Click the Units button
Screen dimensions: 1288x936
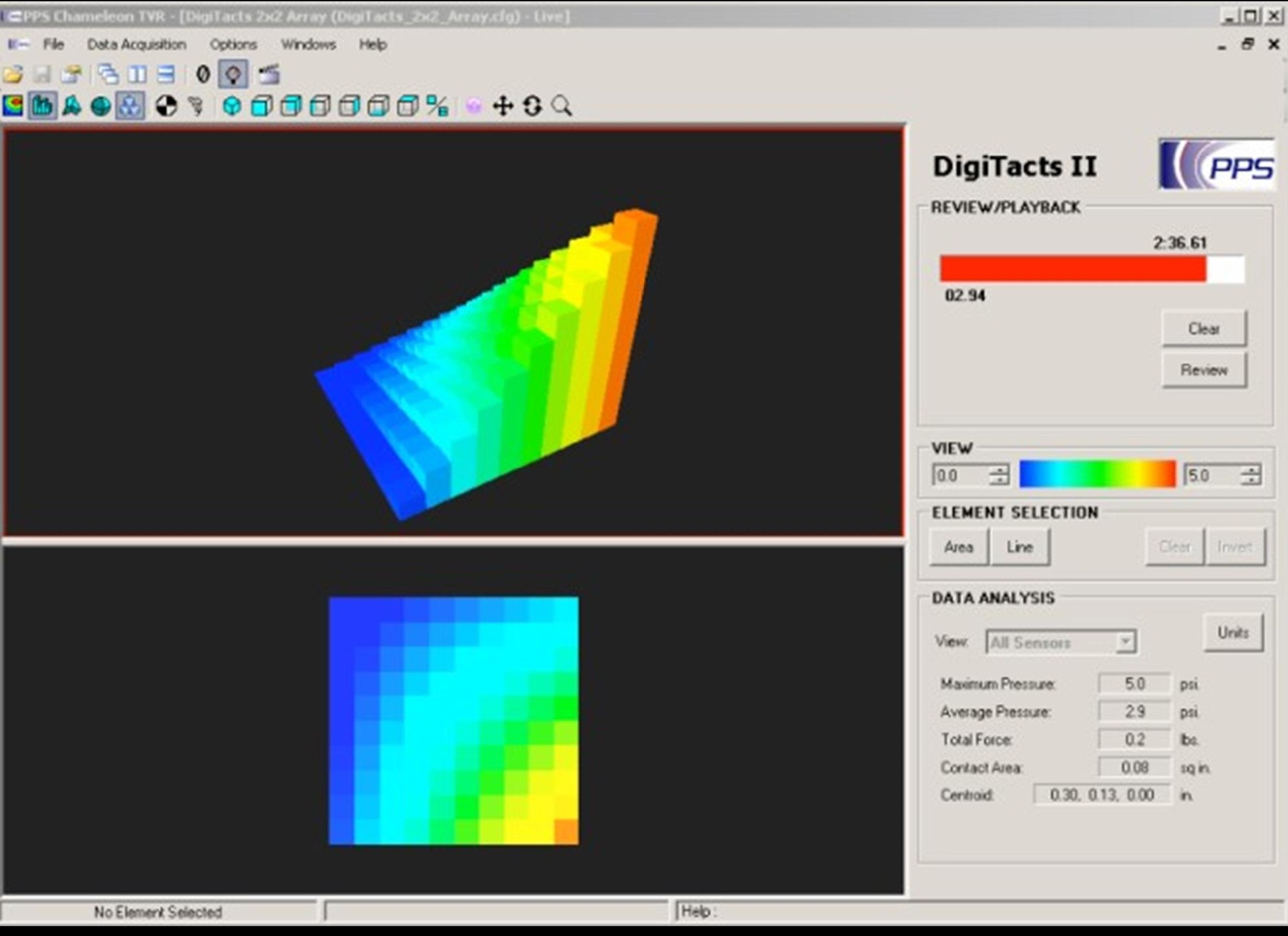tap(1233, 632)
